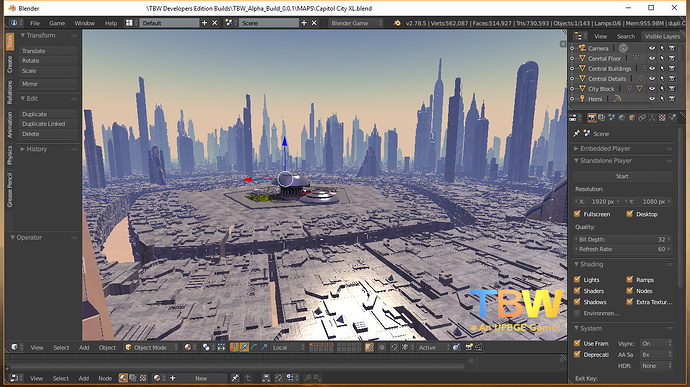This screenshot has height=387, width=690.
Task: Click the viewport shading sphere icon
Action: pos(189,347)
